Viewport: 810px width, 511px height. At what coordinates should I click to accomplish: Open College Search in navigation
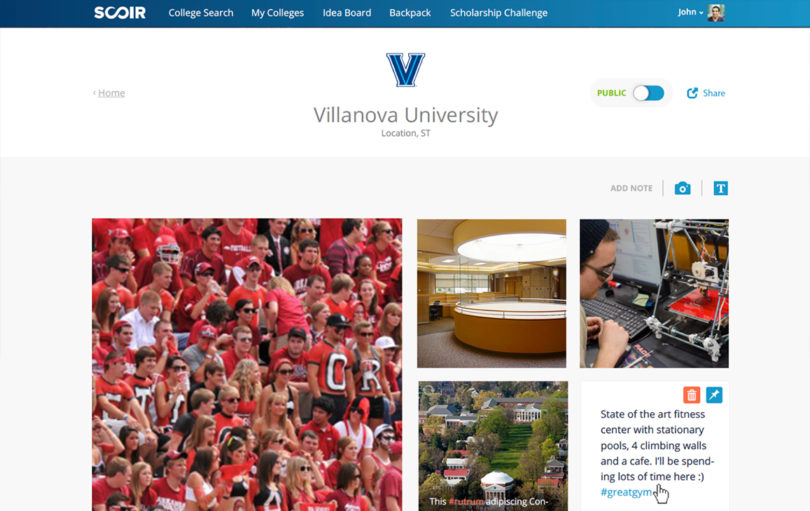(201, 13)
